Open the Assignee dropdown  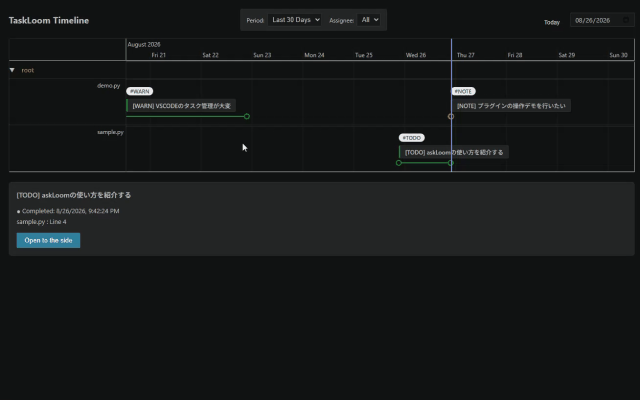click(369, 20)
